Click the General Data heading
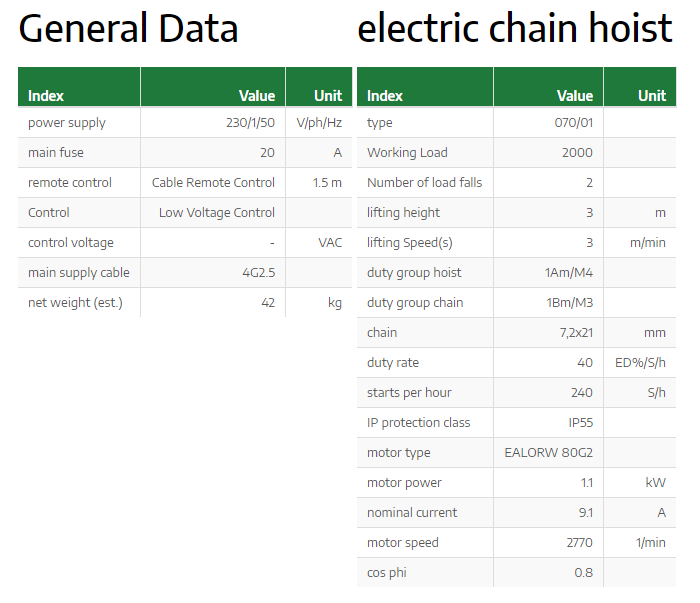Image resolution: width=700 pixels, height=603 pixels. coord(129,29)
